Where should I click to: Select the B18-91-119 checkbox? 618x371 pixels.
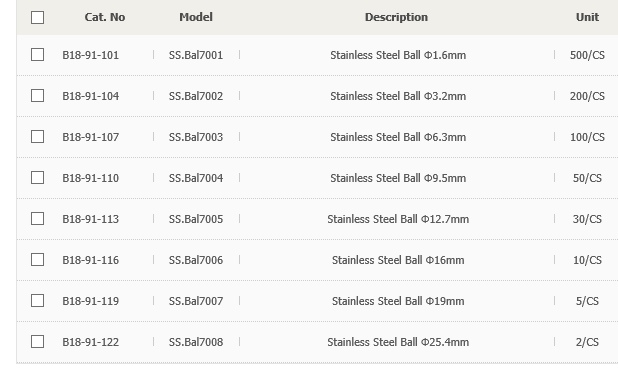(37, 300)
